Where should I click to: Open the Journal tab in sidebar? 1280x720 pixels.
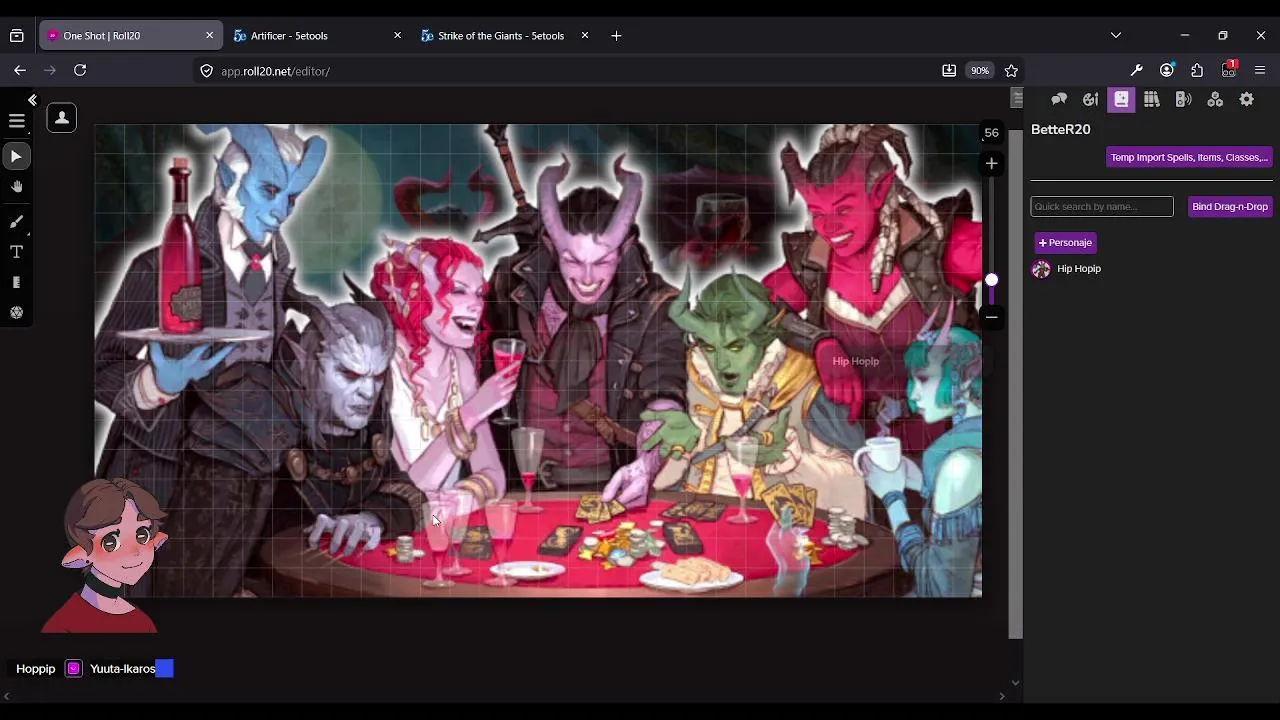[1121, 99]
